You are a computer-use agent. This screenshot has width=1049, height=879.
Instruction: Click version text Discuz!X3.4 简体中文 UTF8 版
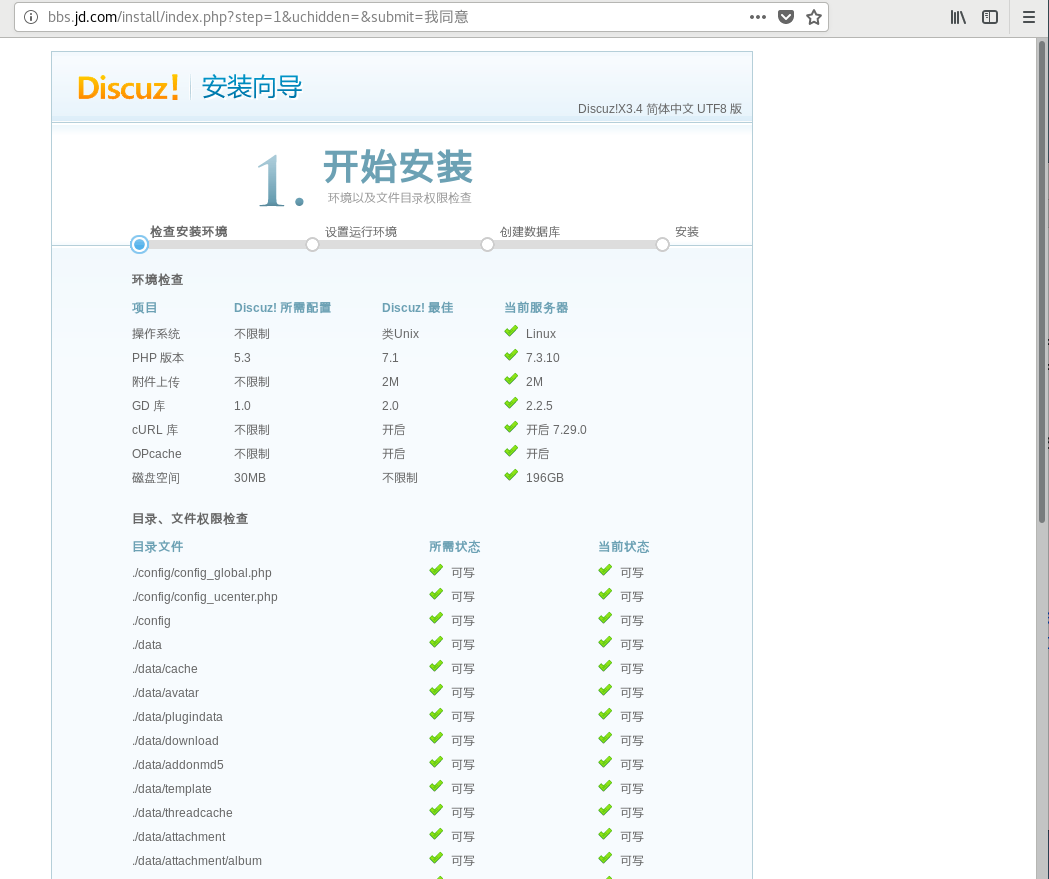(660, 108)
